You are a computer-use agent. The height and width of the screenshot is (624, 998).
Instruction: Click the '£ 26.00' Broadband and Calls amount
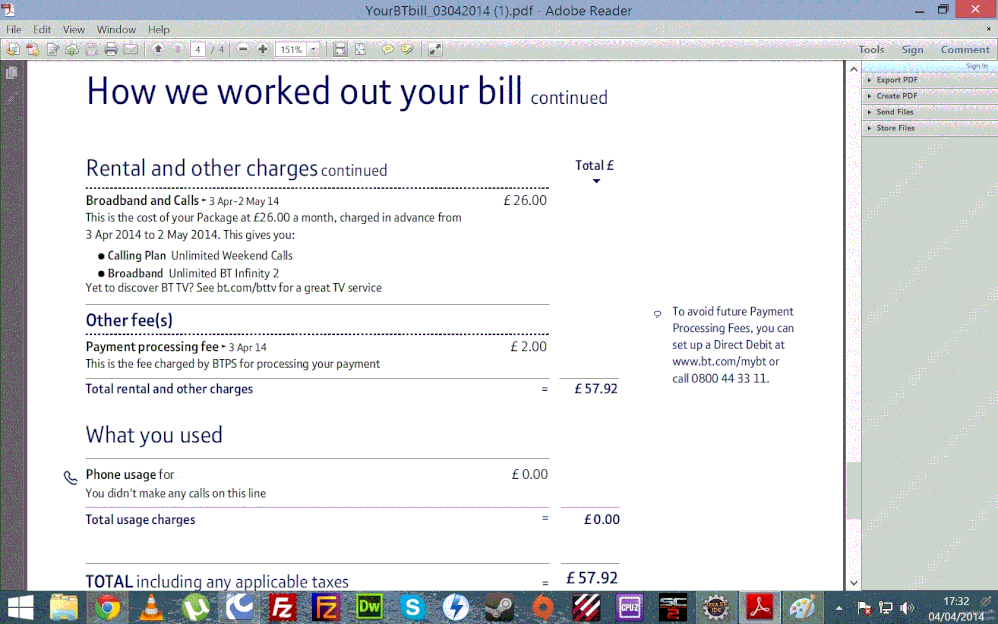pos(525,201)
